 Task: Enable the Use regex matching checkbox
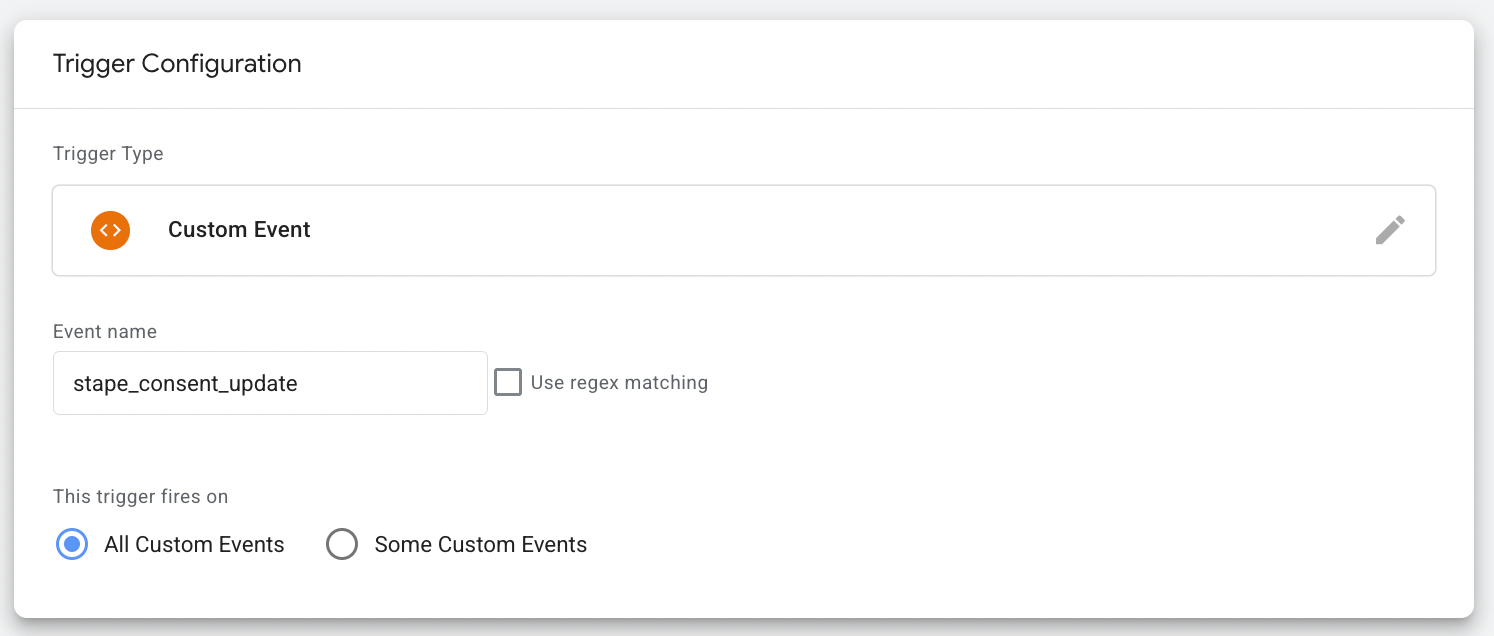click(x=508, y=383)
